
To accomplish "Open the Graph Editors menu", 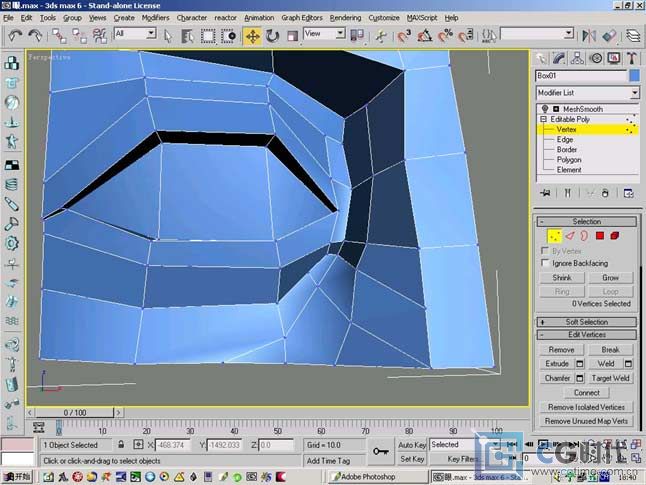I will coord(302,18).
